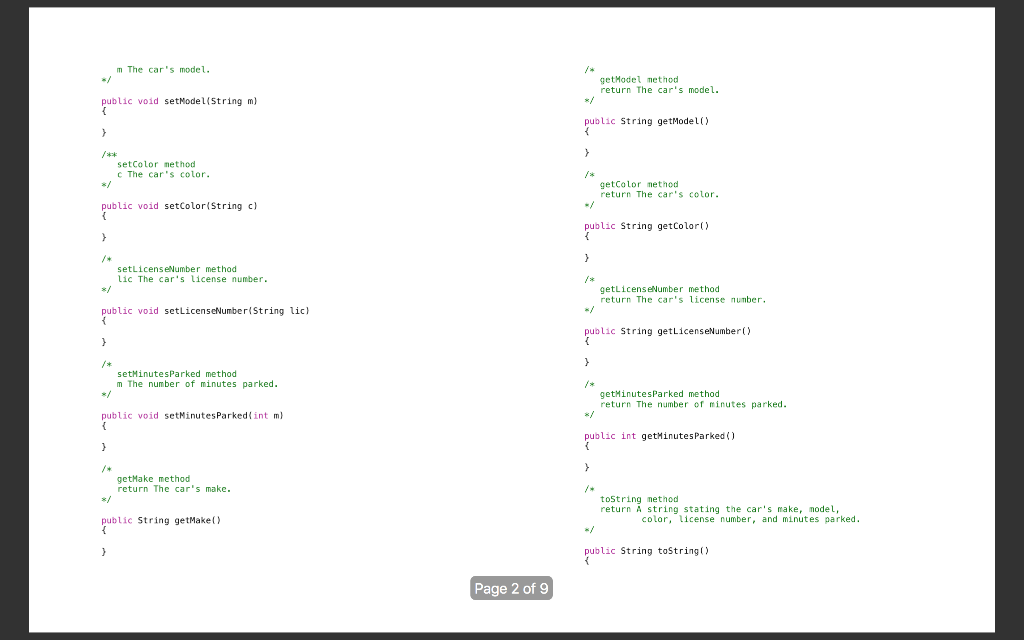
Task: Click comment 'return The car's license number.'
Action: [683, 300]
